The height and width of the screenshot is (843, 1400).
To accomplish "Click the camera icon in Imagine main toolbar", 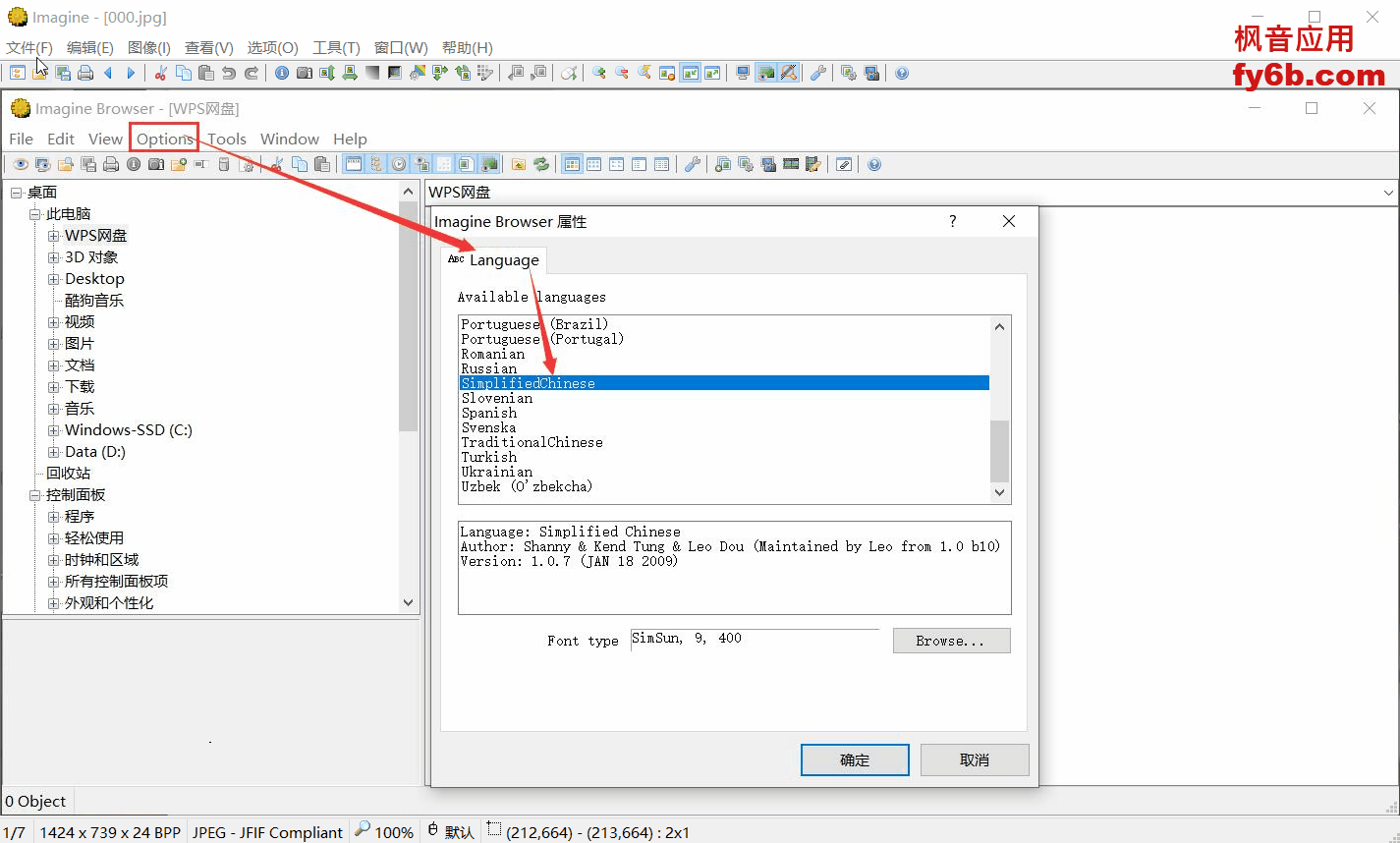I will tap(305, 73).
